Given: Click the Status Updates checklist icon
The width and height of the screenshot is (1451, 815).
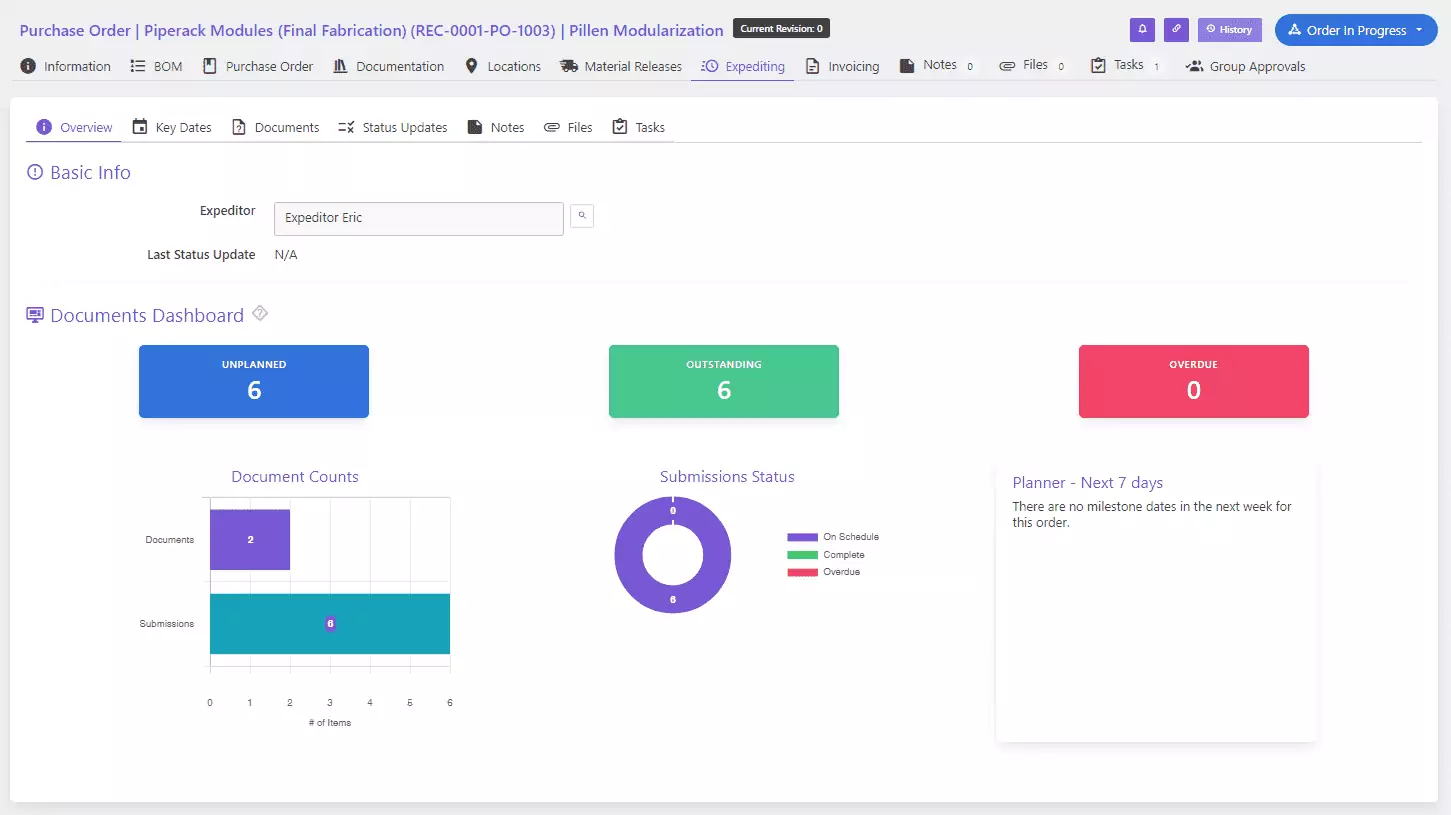Looking at the screenshot, I should pyautogui.click(x=346, y=127).
